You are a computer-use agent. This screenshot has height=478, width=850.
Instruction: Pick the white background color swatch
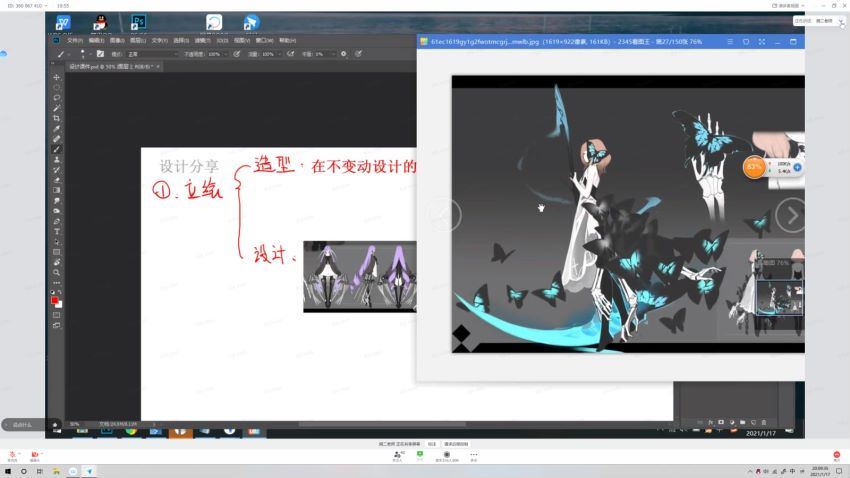(59, 305)
